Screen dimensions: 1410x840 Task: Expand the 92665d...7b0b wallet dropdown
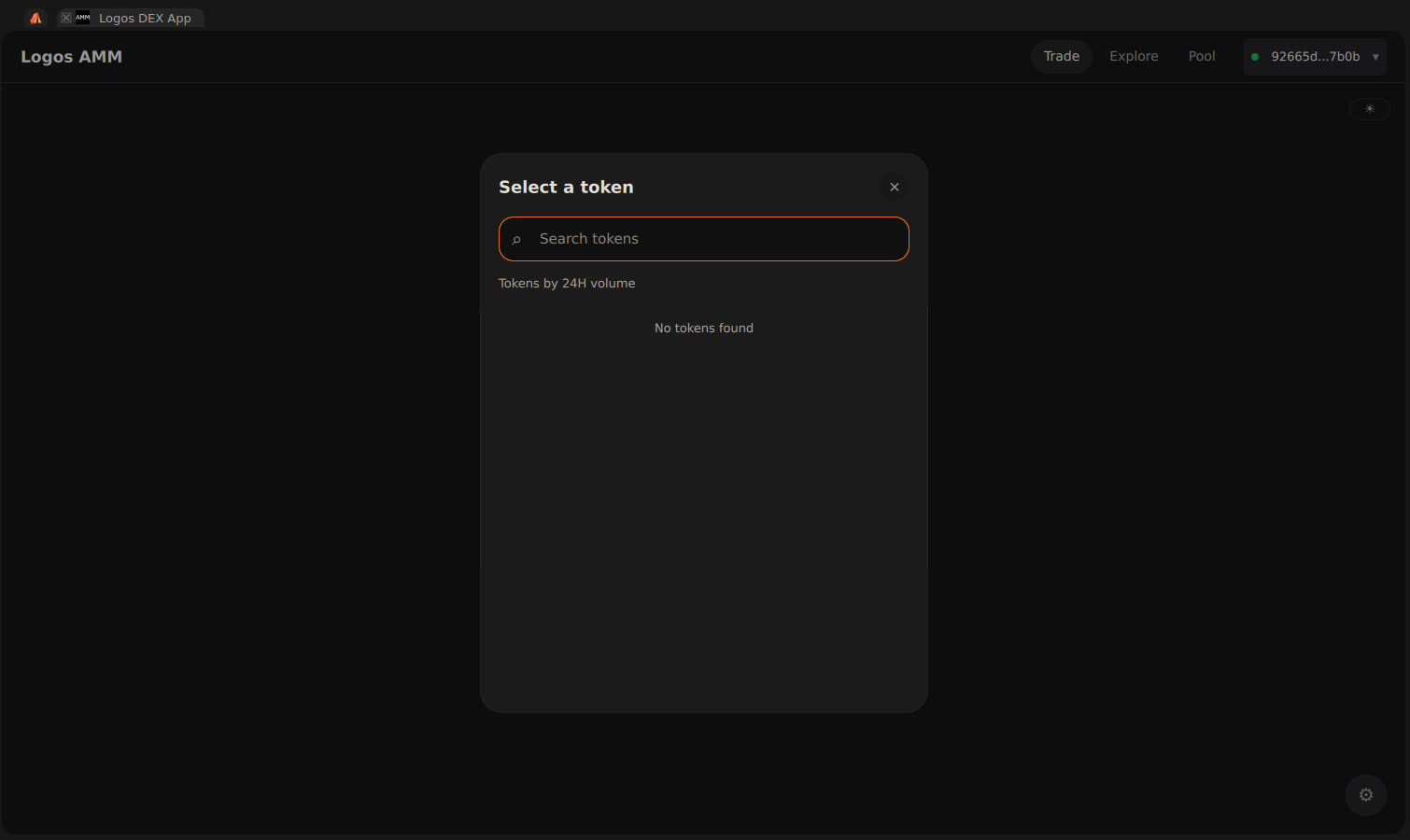tap(1315, 57)
